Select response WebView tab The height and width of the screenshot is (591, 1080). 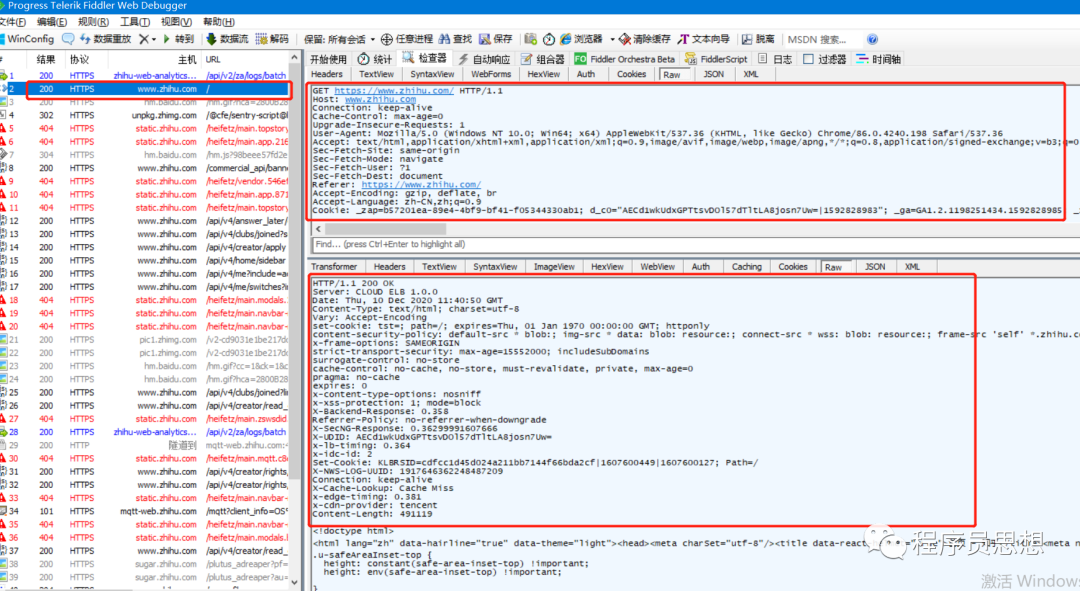pos(657,267)
